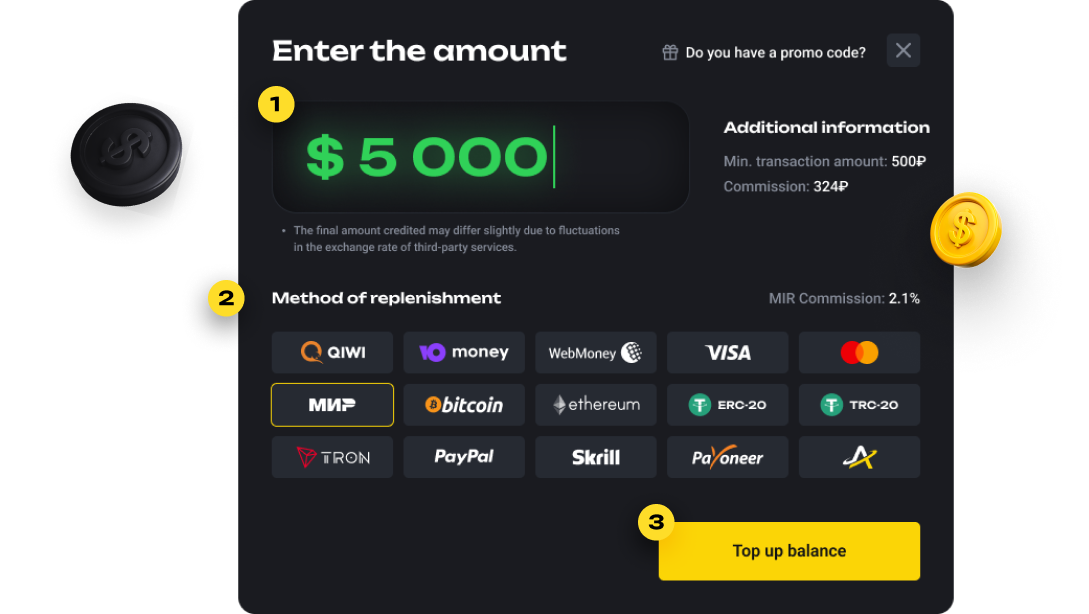Select PayPal for replenishment
Image resolution: width=1089 pixels, height=614 pixels.
464,457
